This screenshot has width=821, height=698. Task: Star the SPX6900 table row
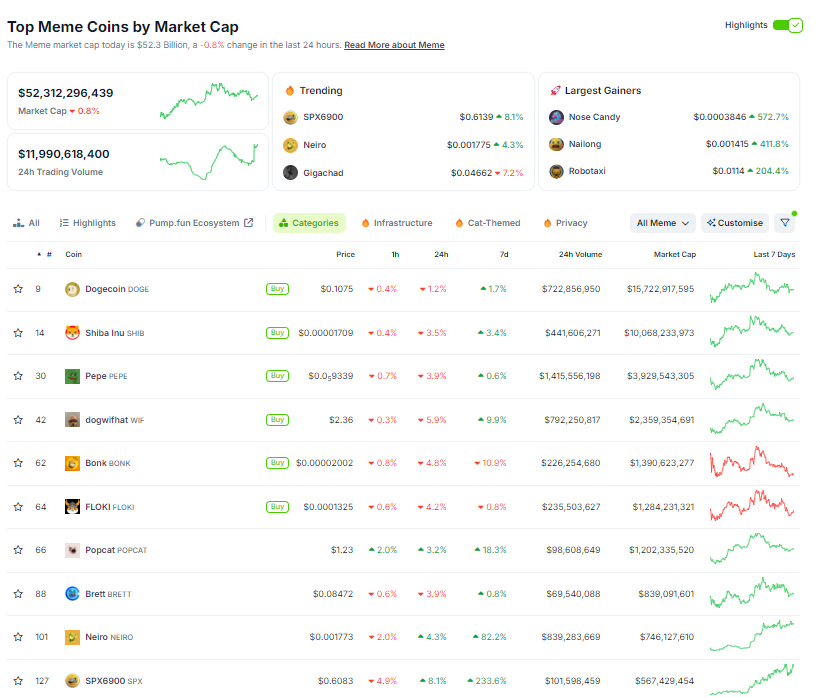(x=18, y=681)
